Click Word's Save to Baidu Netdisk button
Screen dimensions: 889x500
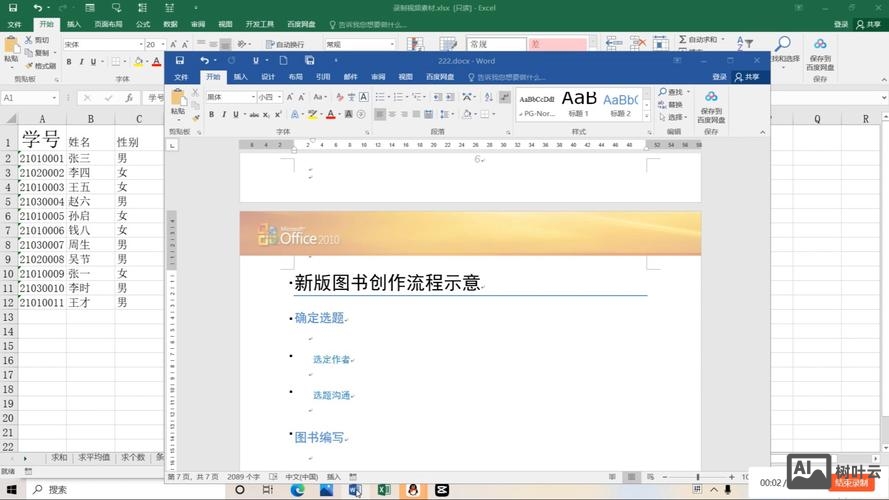(711, 107)
